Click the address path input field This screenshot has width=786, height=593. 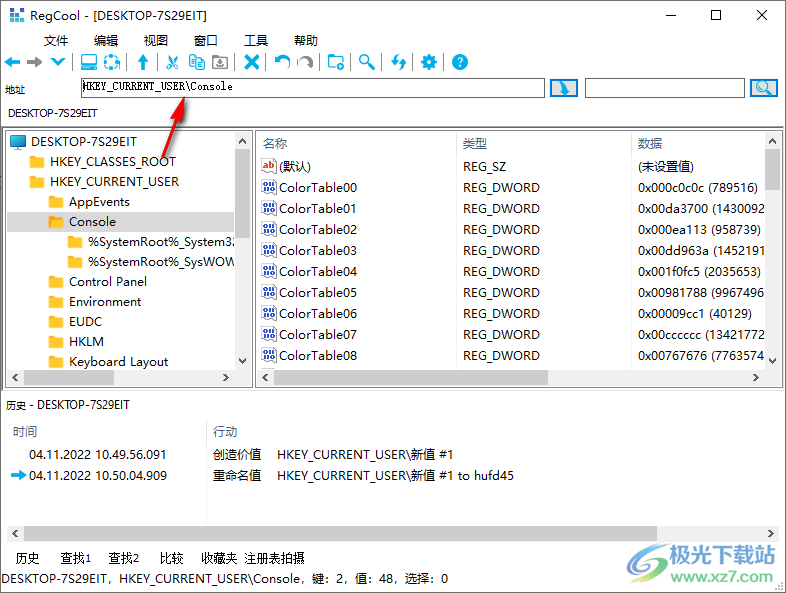click(x=312, y=88)
